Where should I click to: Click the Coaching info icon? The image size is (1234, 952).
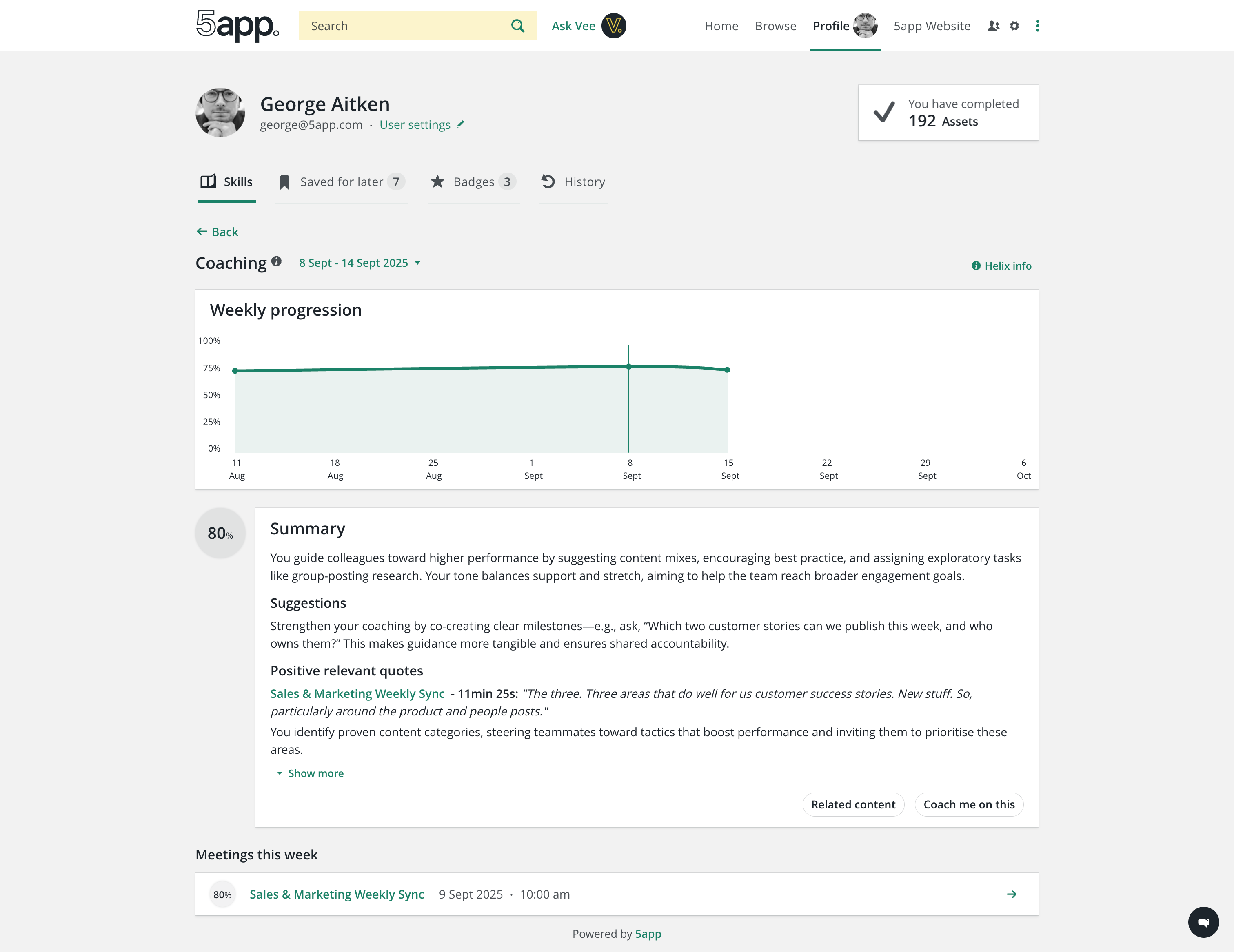tap(276, 261)
